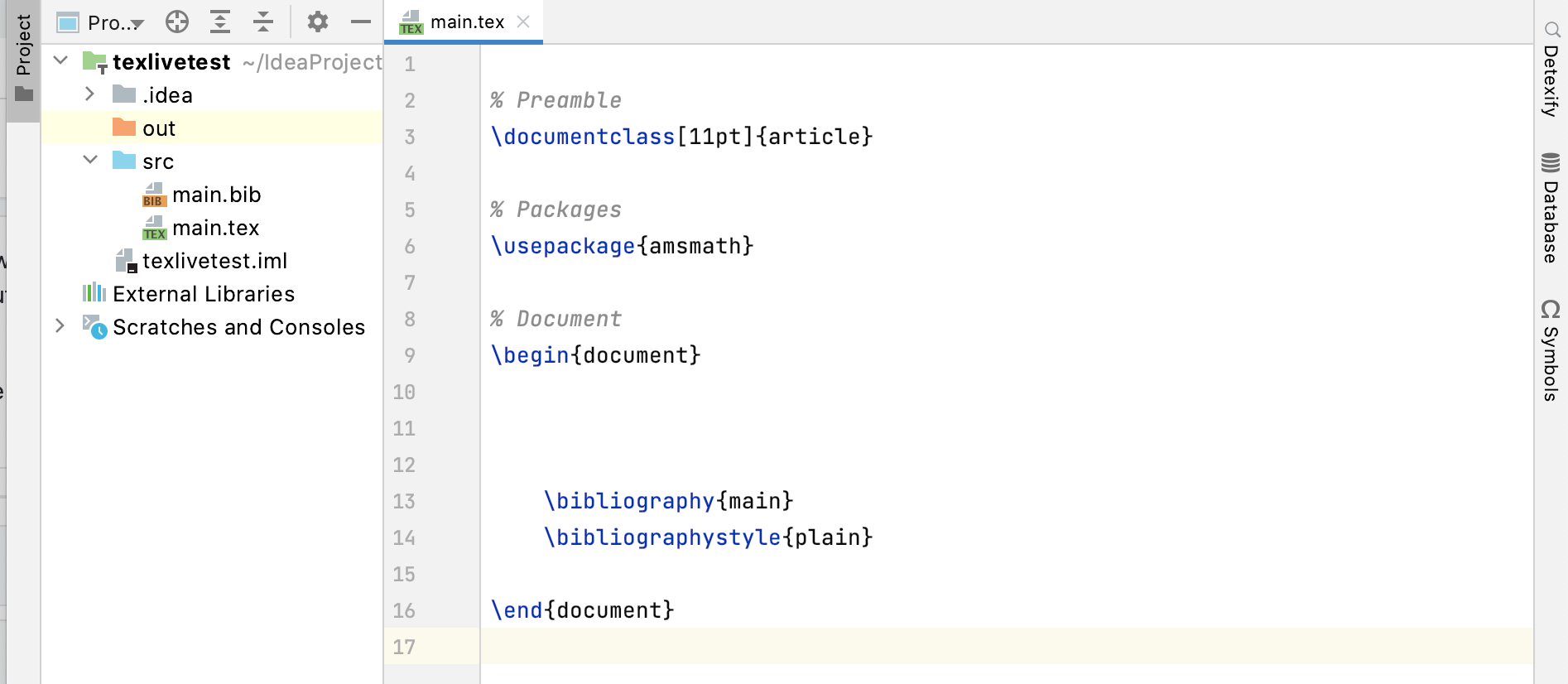1568x684 pixels.
Task: Click the BIB file icon
Action: tap(154, 195)
